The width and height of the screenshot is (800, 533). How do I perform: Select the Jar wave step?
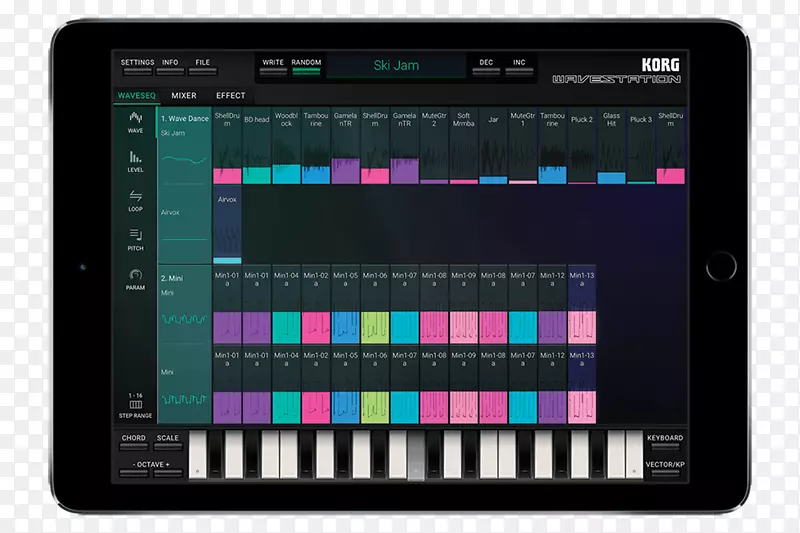coord(493,146)
